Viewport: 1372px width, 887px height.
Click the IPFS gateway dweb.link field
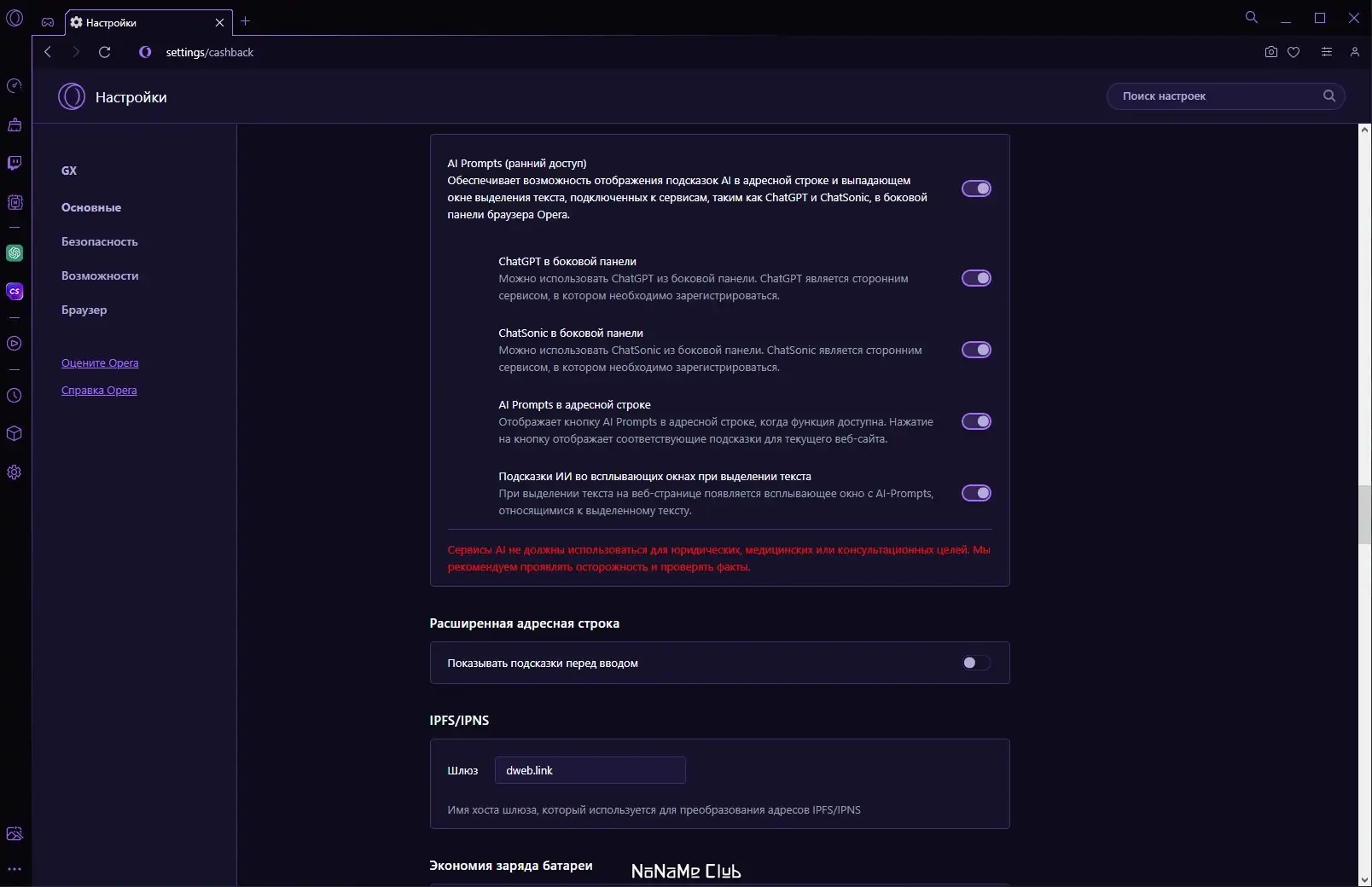click(x=590, y=770)
